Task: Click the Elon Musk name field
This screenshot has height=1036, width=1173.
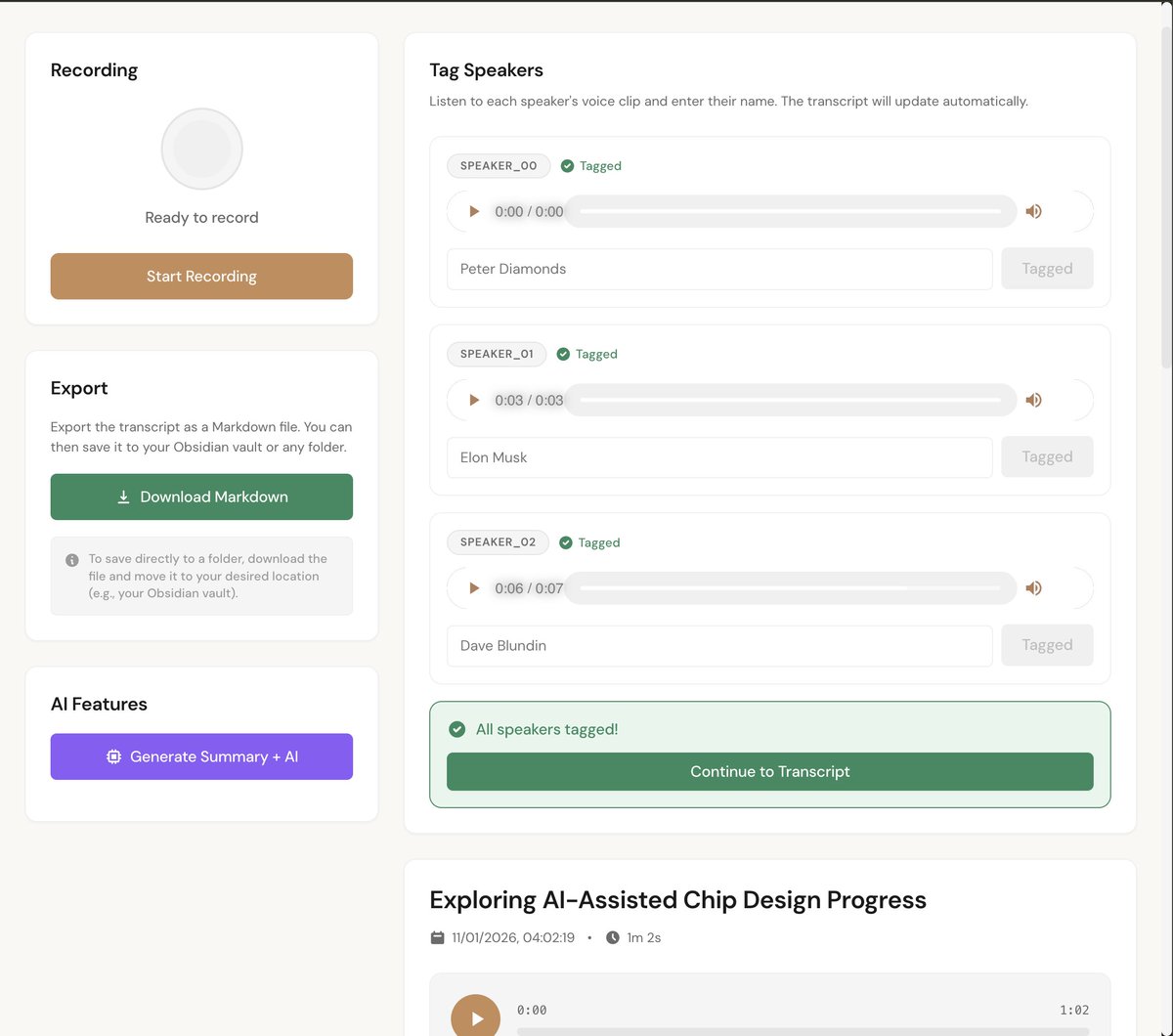Action: point(719,457)
